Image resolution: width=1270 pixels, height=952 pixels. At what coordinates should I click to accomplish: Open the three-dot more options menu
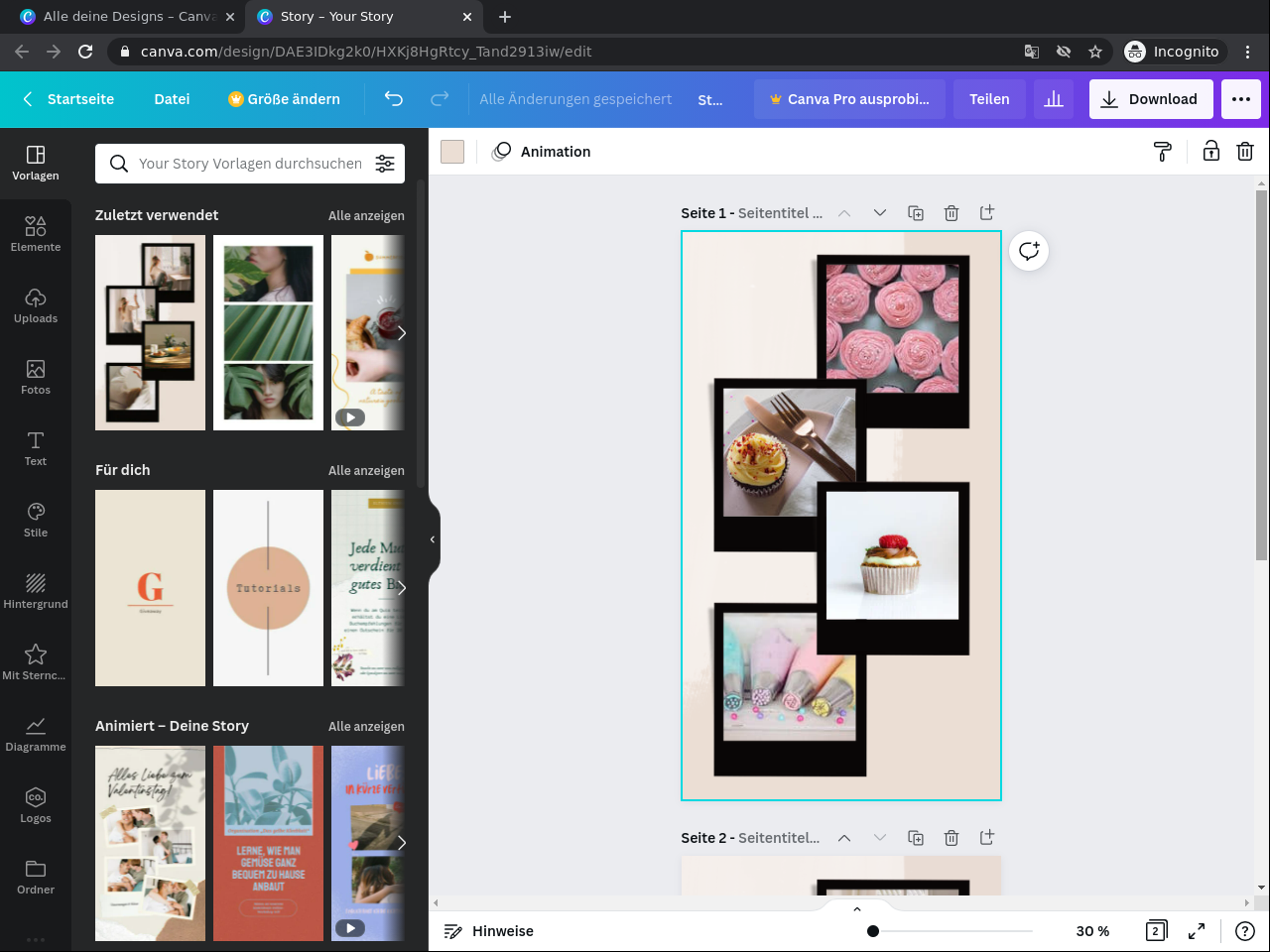(x=1241, y=99)
